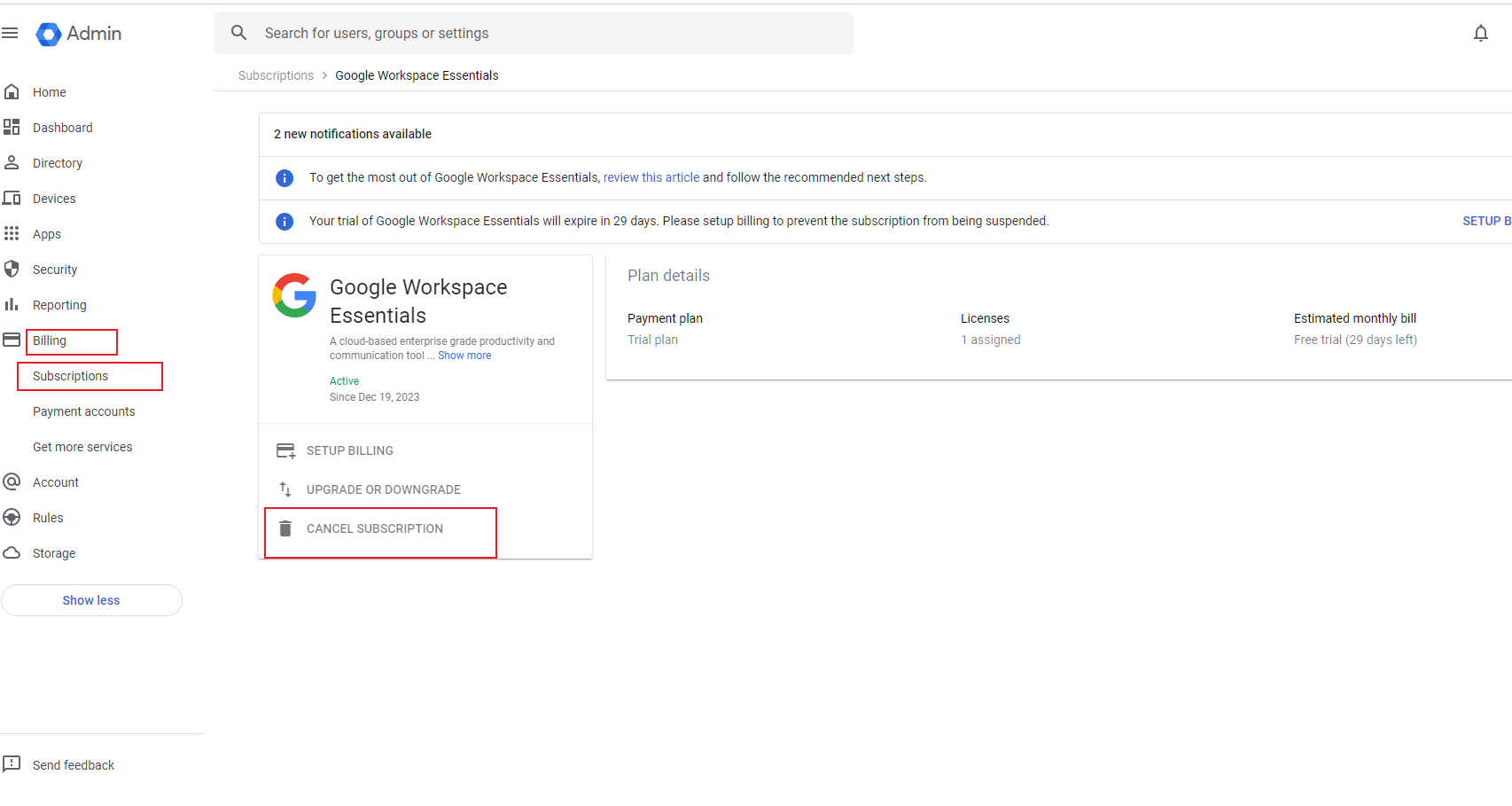Viewport: 1512px width, 806px height.
Task: Click CANCEL SUBSCRIPTION
Action: point(375,528)
